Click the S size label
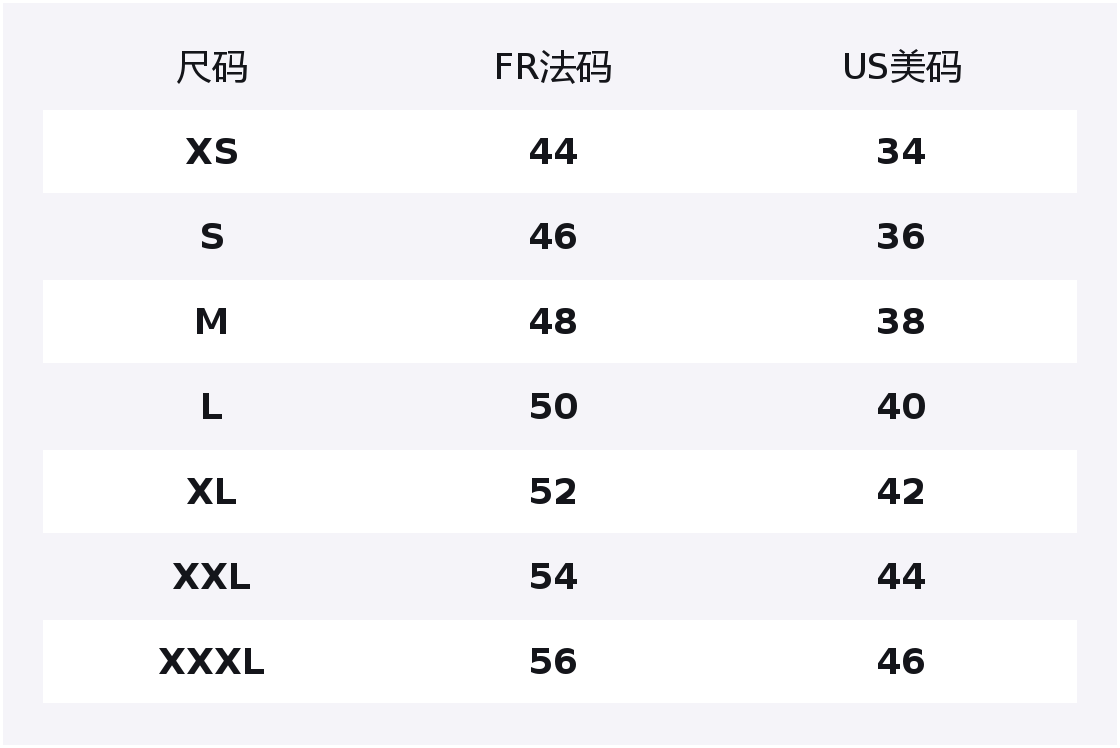The height and width of the screenshot is (748, 1120). [211, 237]
